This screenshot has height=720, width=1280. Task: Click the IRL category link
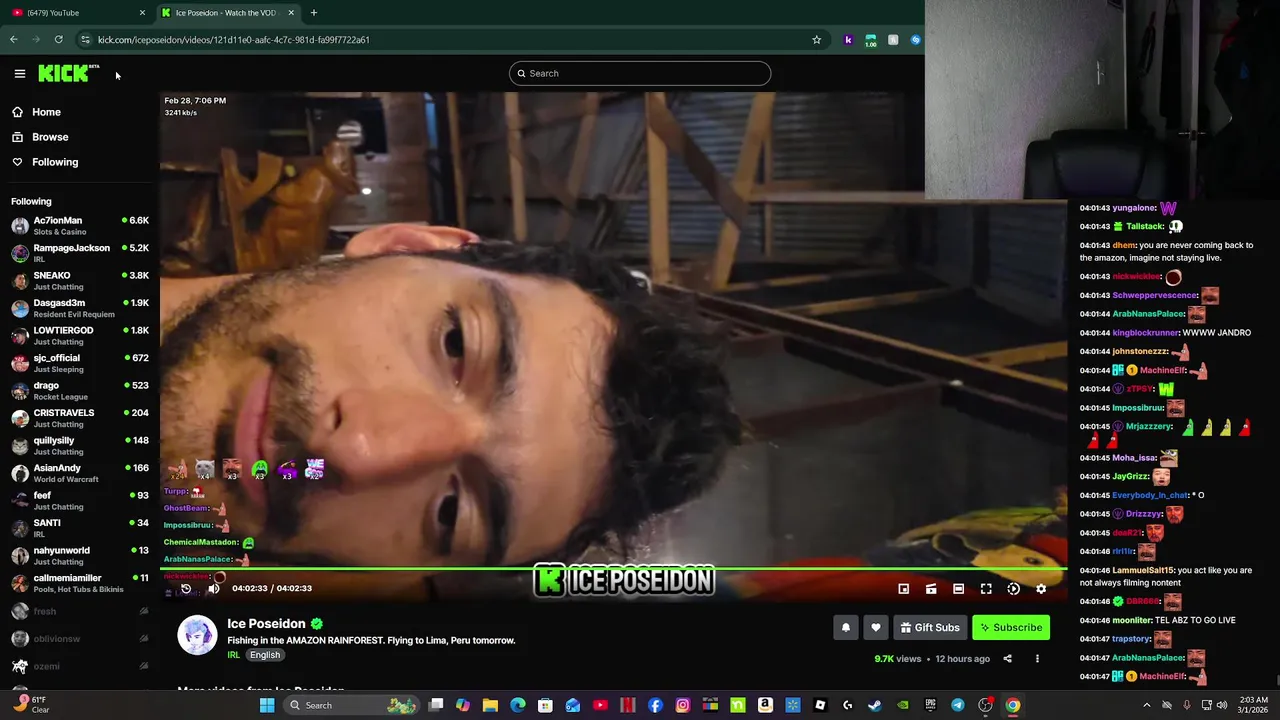(x=233, y=655)
